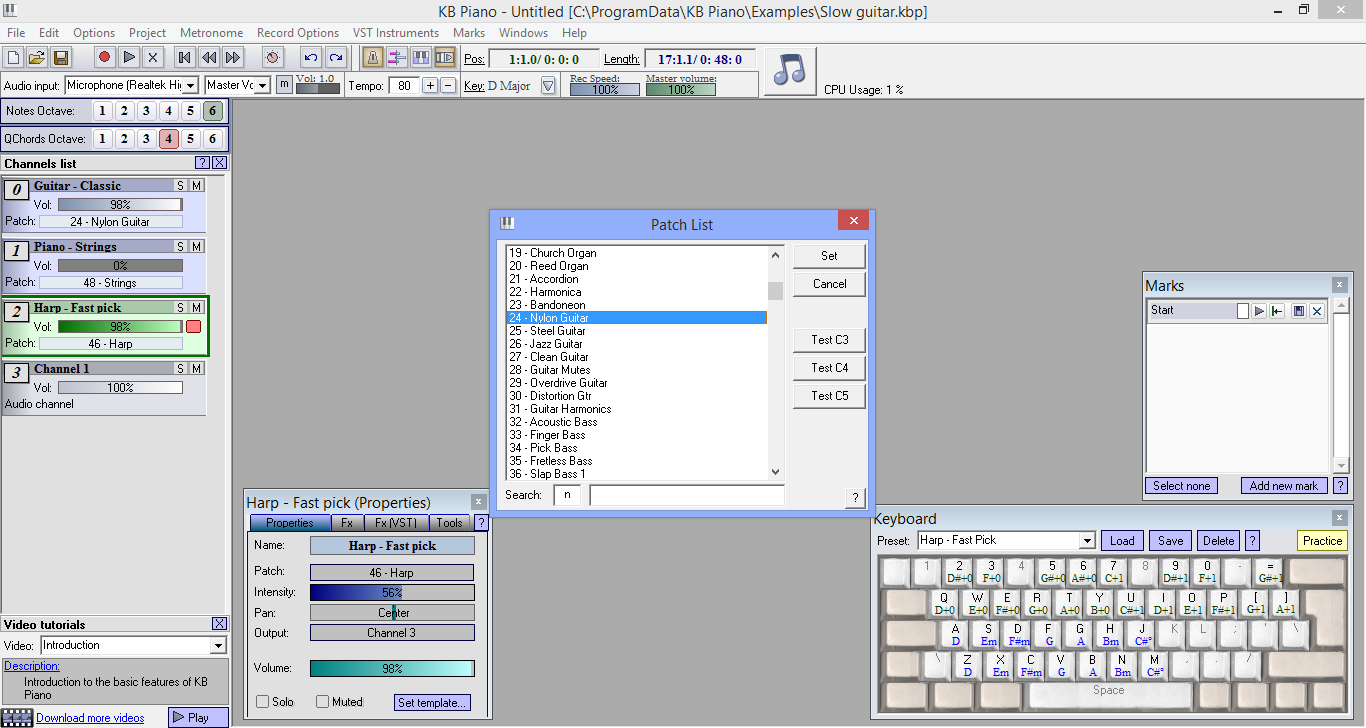Save the project using the floppy icon
The height and width of the screenshot is (728, 1366).
click(60, 58)
